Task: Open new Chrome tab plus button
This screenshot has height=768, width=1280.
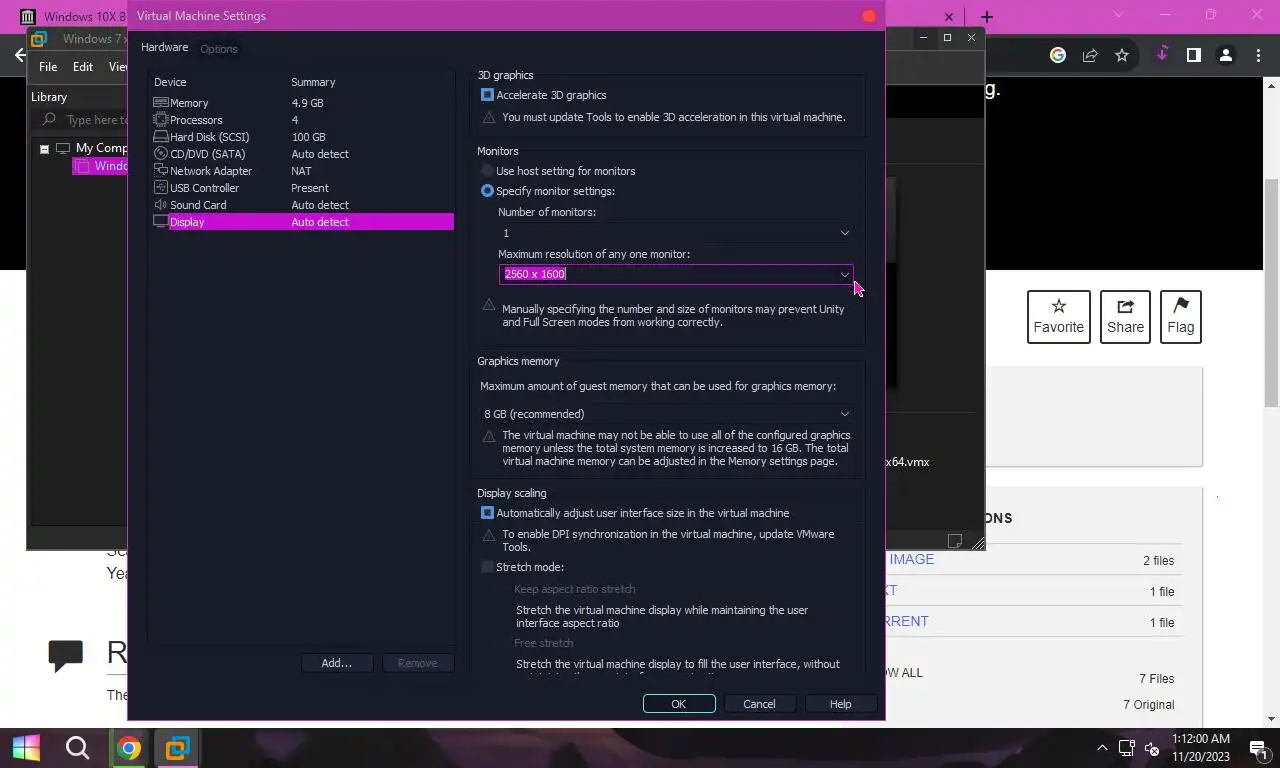Action: [987, 17]
